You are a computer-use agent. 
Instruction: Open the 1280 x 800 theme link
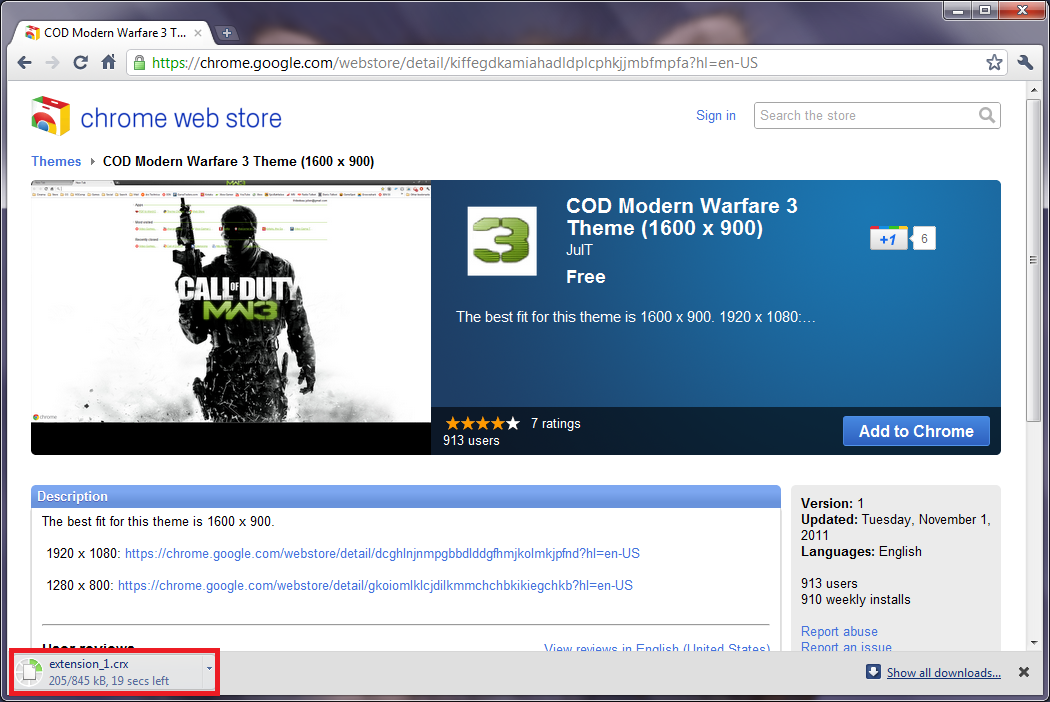pyautogui.click(x=375, y=585)
